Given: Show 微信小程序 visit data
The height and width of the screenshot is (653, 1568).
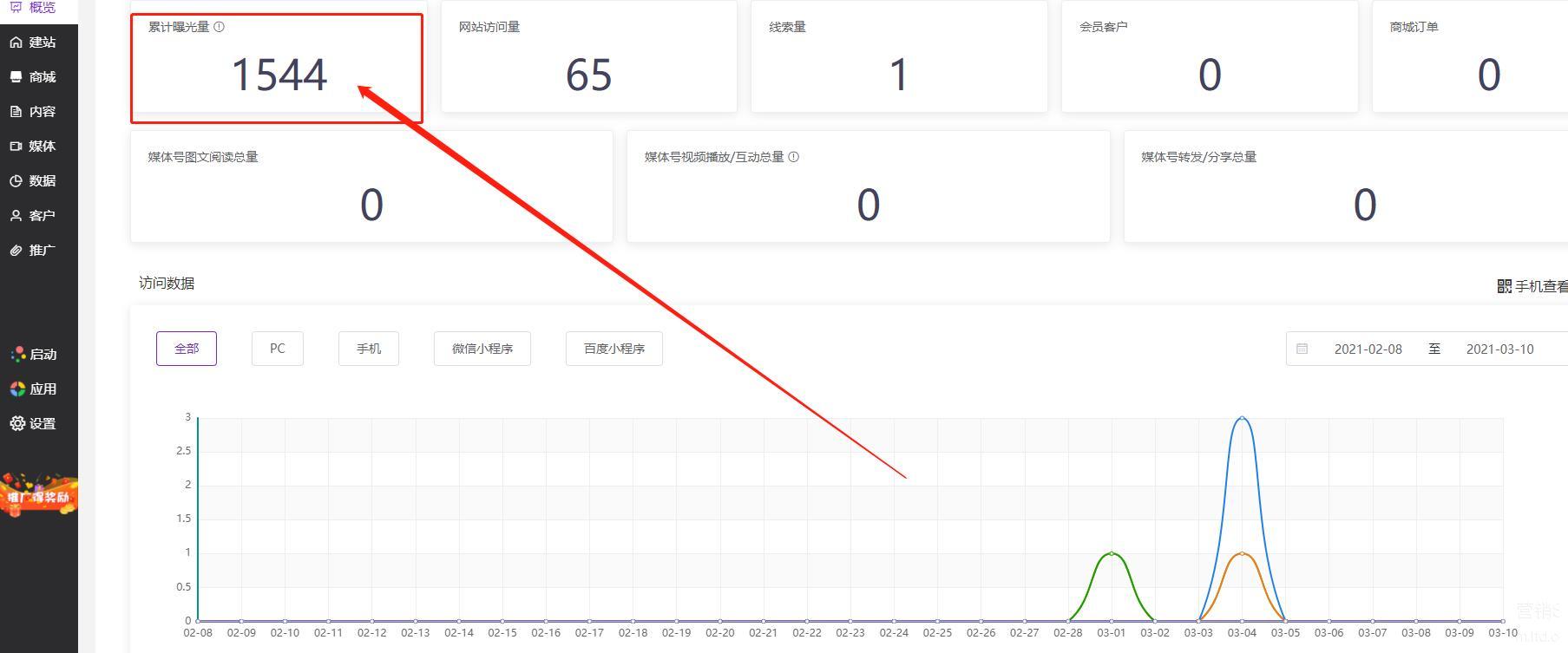Looking at the screenshot, I should pos(482,349).
